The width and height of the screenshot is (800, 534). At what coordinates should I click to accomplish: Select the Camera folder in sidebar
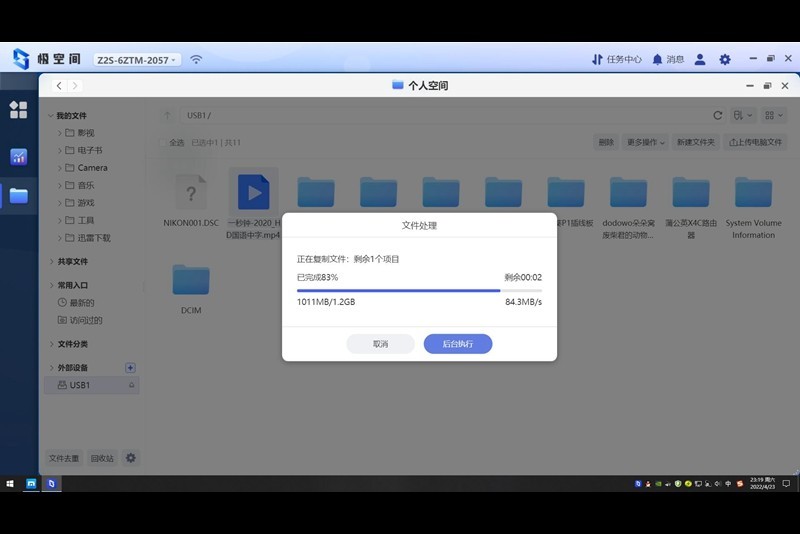(92, 168)
